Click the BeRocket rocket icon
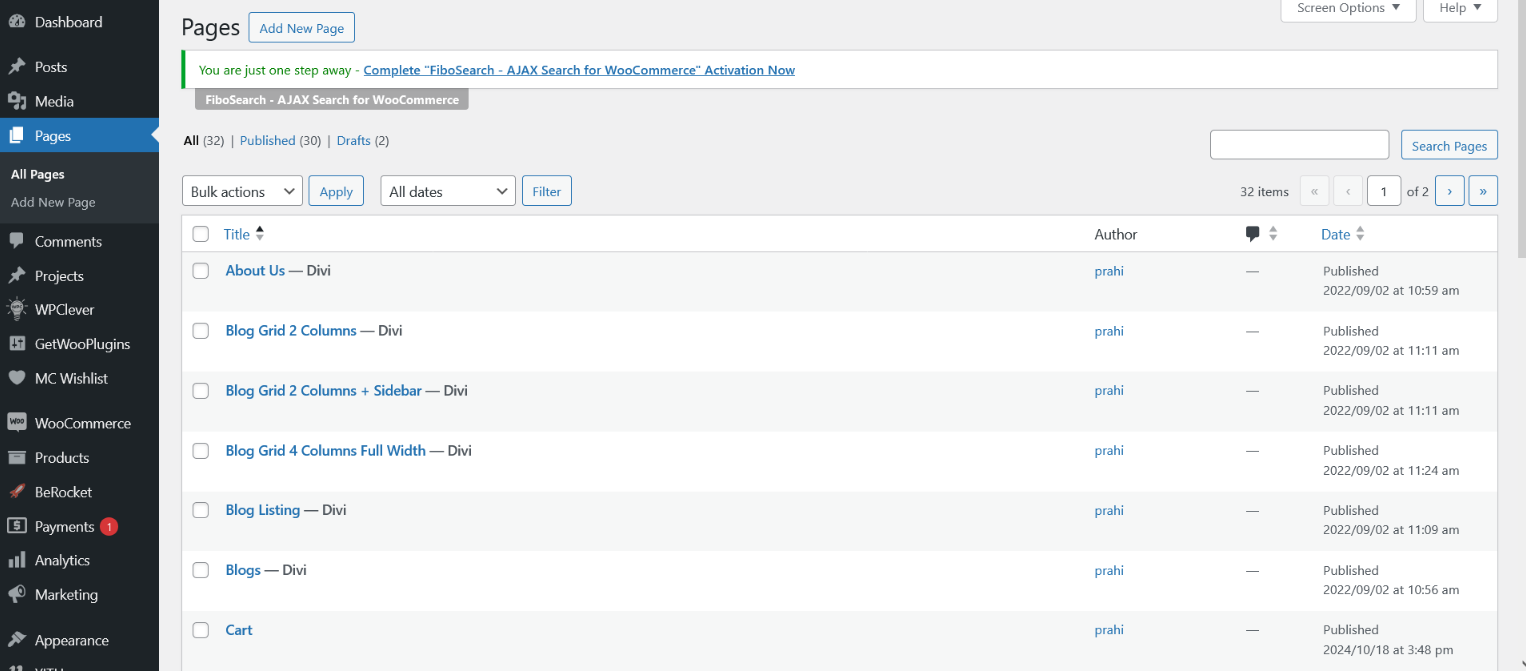 click(17, 492)
